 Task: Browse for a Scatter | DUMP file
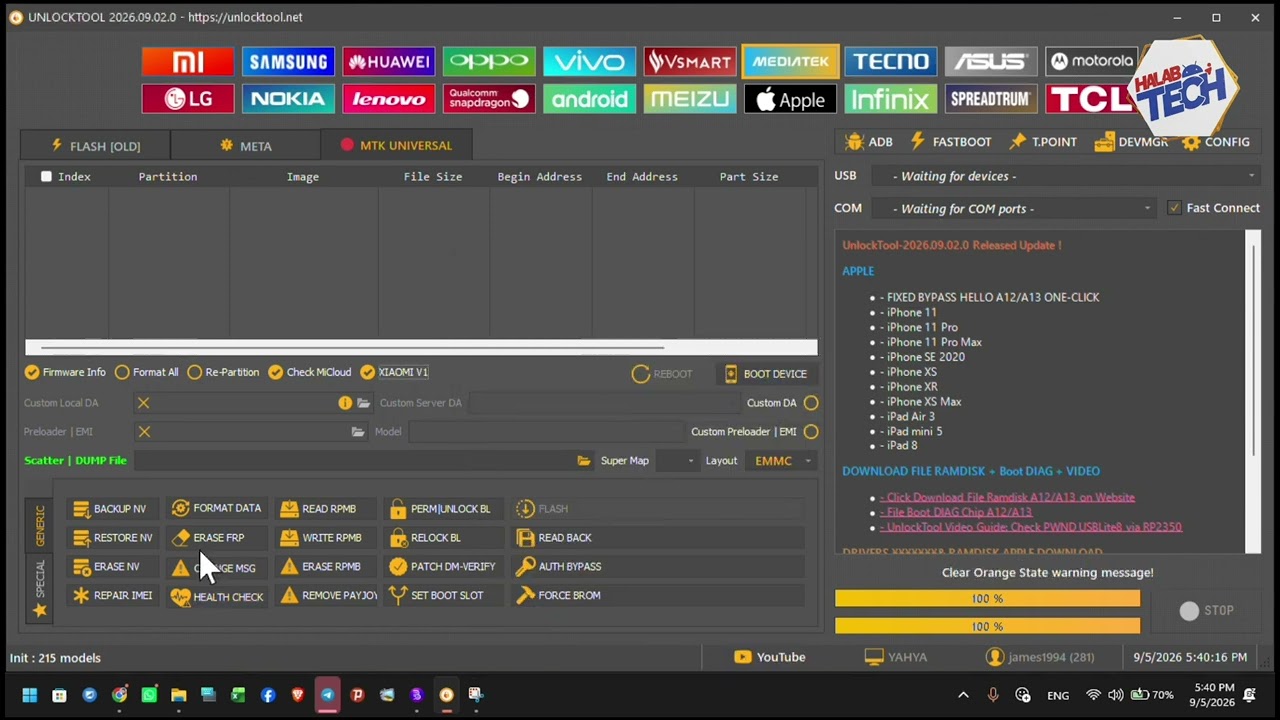[584, 461]
